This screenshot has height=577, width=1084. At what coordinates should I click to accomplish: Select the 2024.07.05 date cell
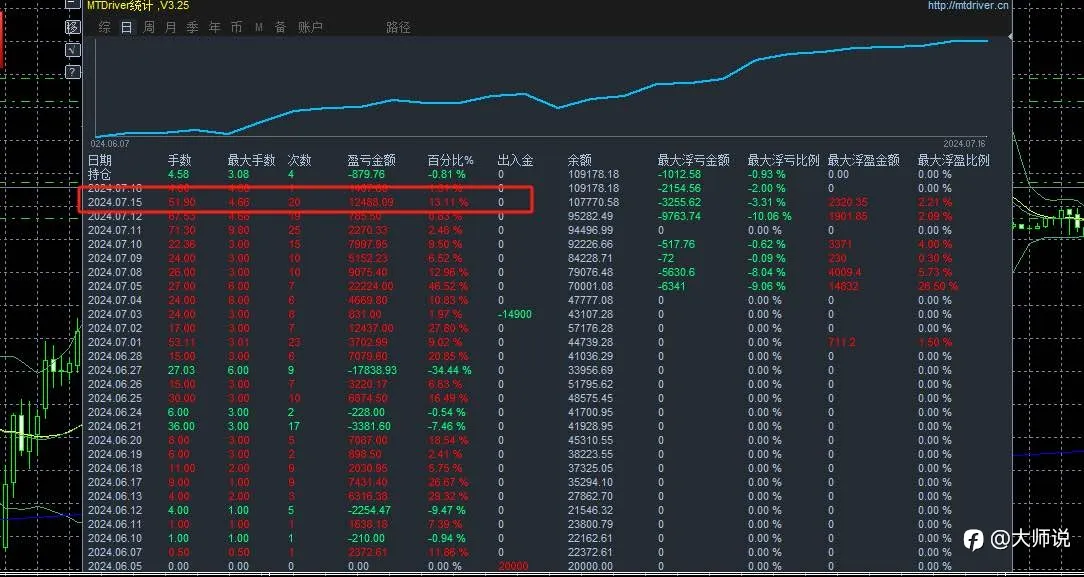click(x=115, y=286)
